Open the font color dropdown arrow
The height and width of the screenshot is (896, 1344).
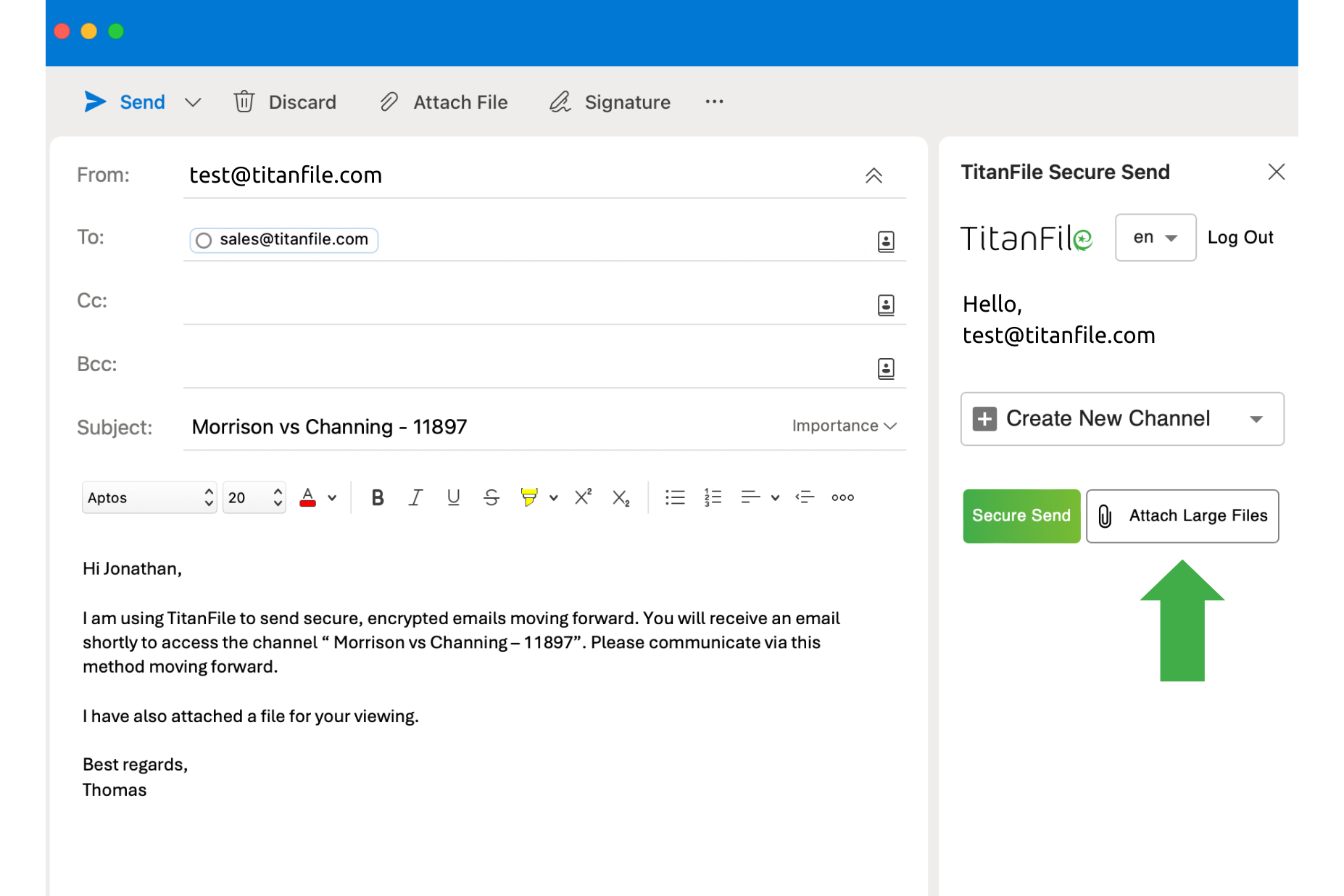tap(332, 498)
